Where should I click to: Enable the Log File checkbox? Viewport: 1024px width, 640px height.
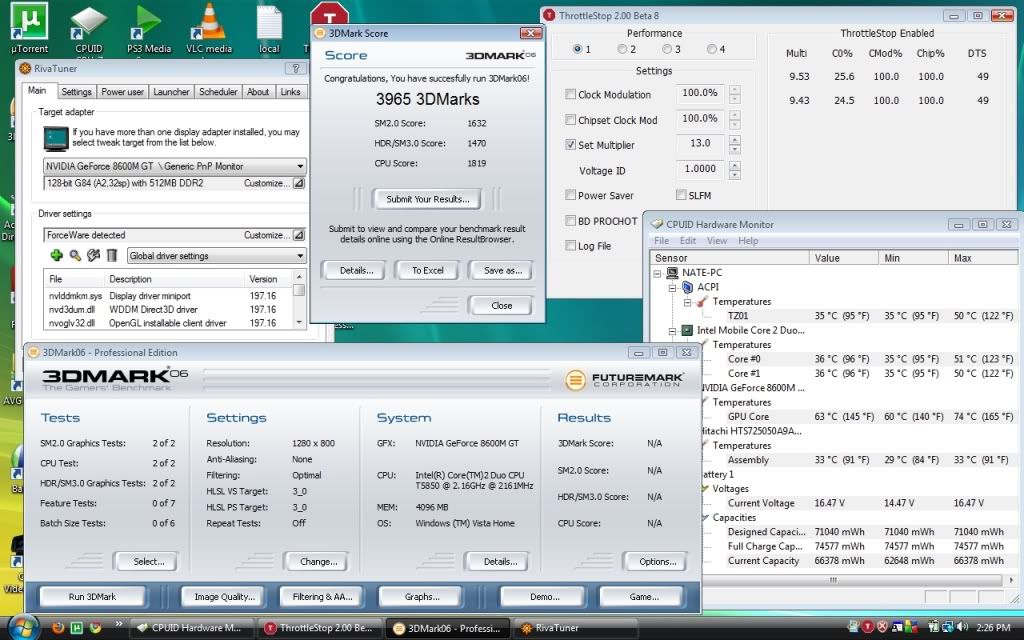point(570,246)
